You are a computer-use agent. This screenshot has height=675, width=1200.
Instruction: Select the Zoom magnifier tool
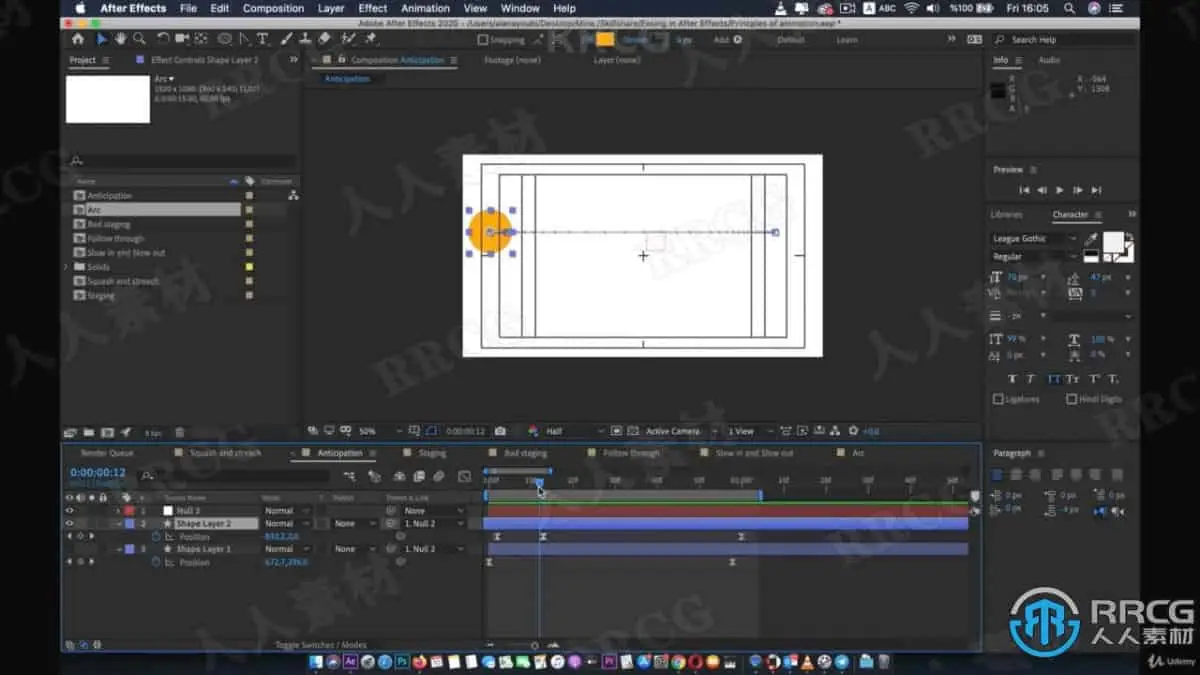coord(138,39)
